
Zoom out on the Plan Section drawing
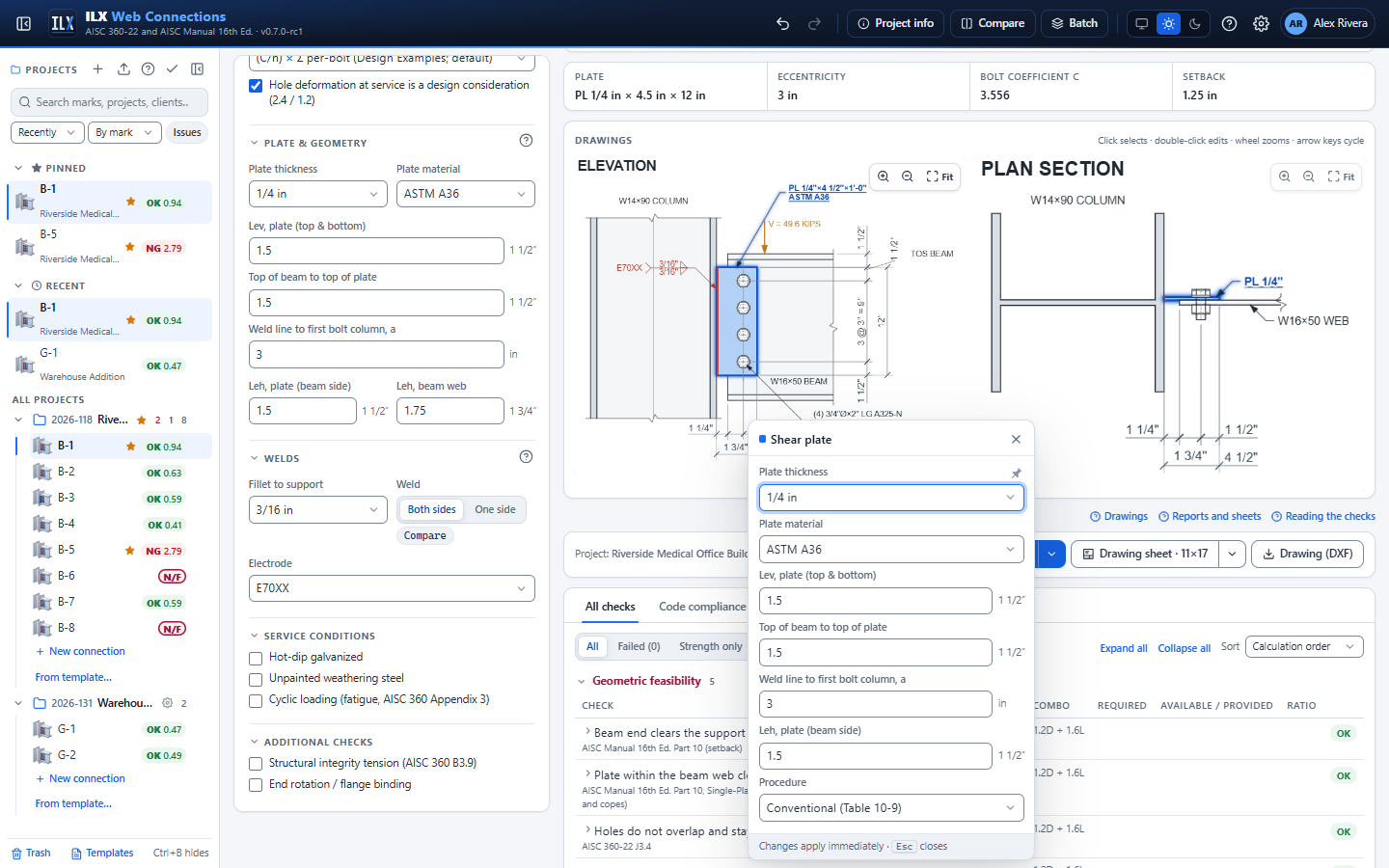(1309, 176)
